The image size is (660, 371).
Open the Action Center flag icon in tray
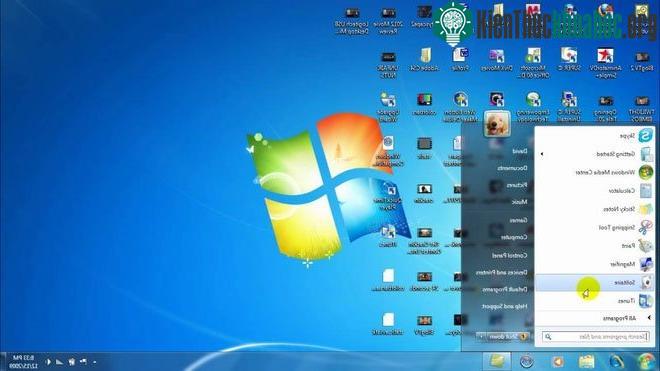click(x=83, y=362)
